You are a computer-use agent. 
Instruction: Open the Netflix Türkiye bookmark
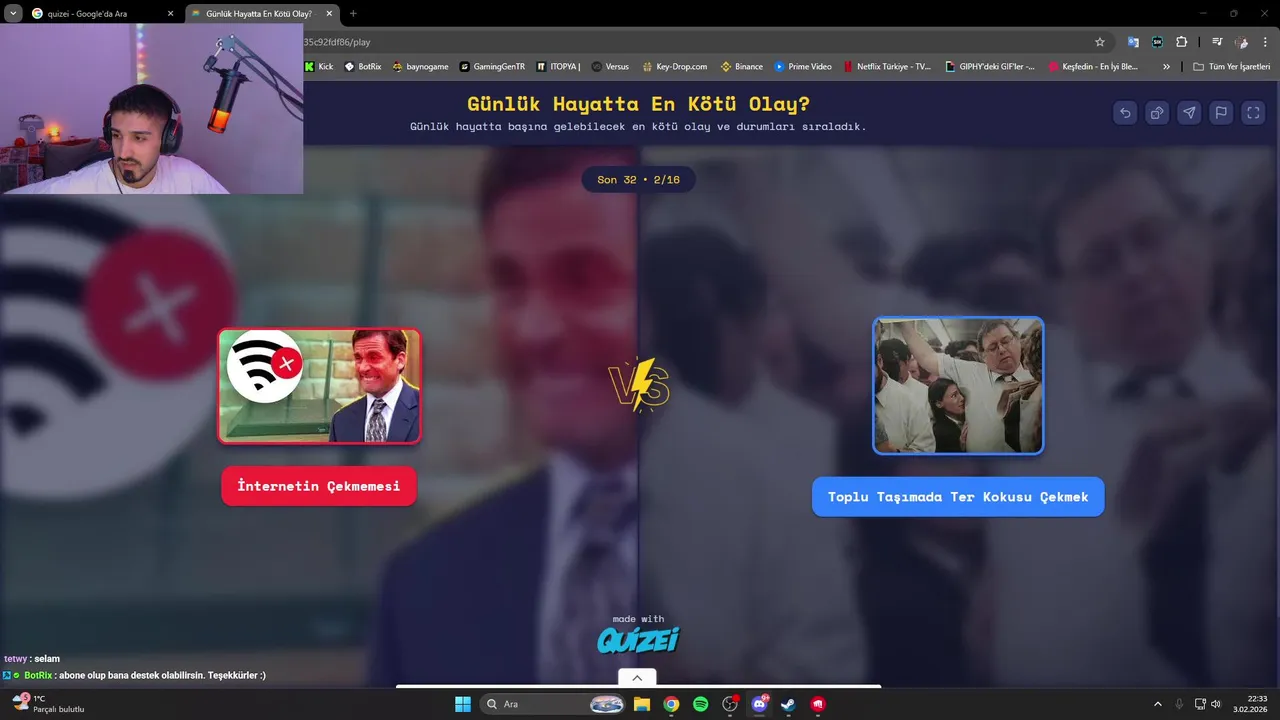tap(887, 67)
